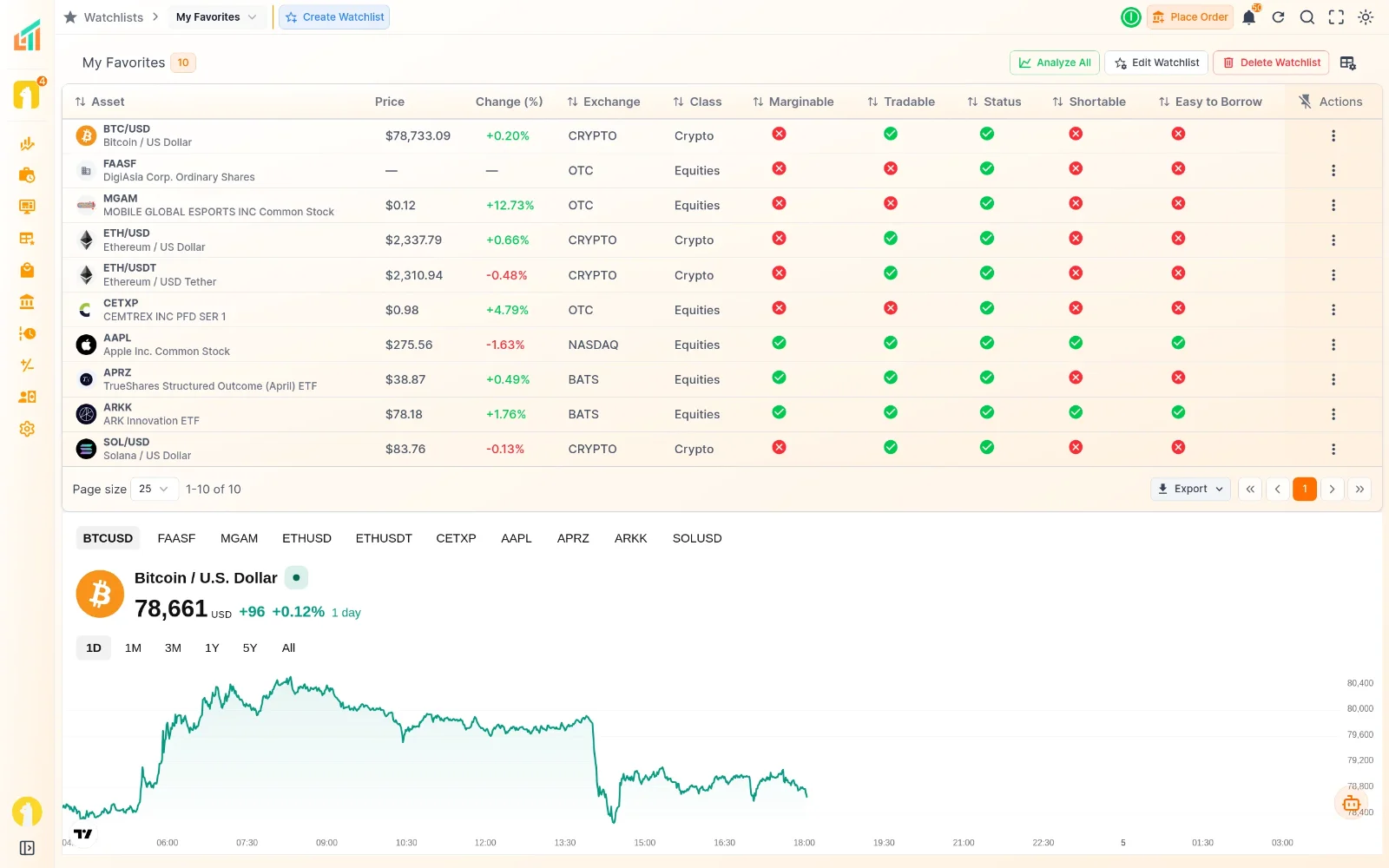Click the Edit Watchlist button
The image size is (1389, 868).
pos(1156,62)
